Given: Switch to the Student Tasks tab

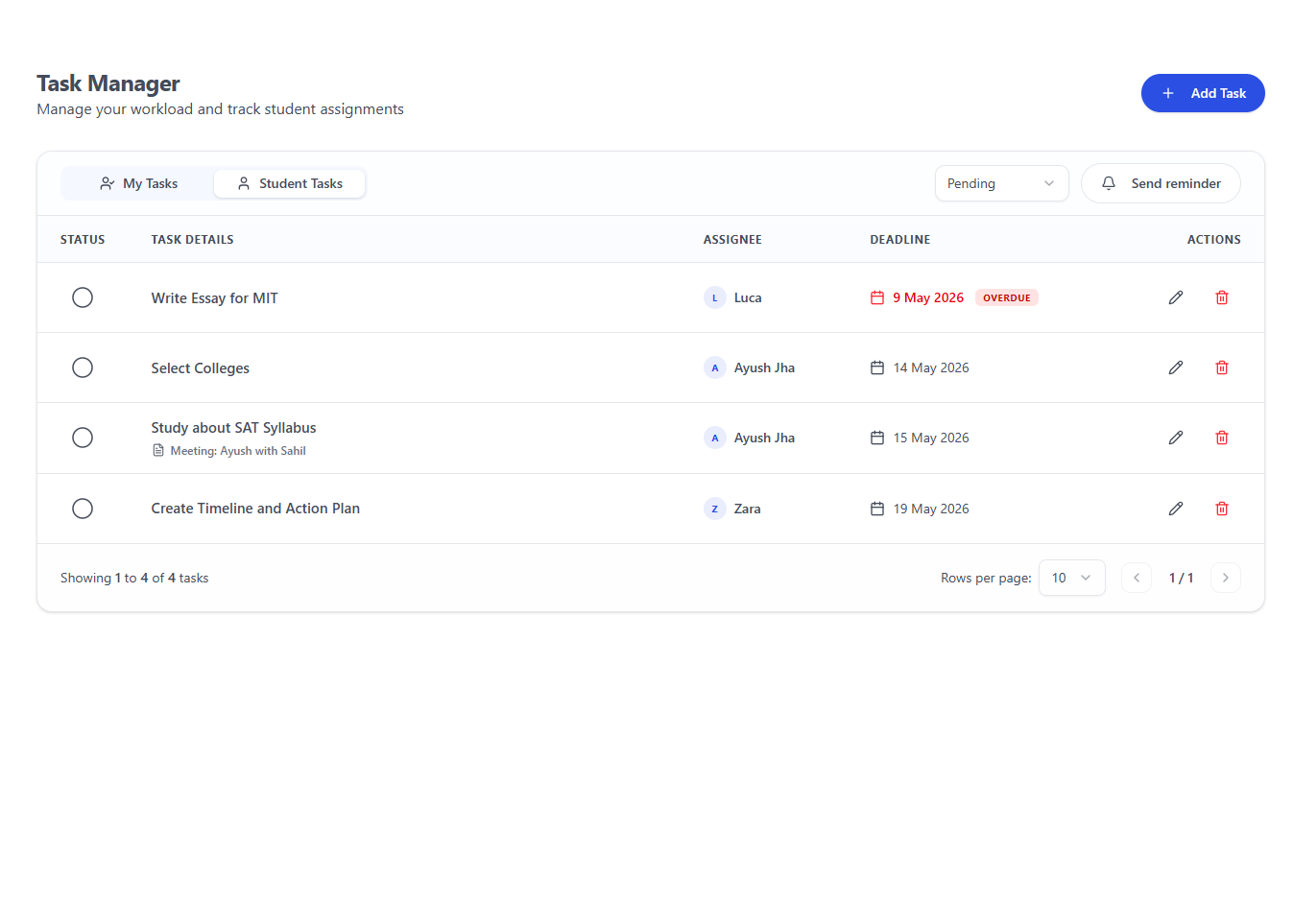Looking at the screenshot, I should point(289,183).
